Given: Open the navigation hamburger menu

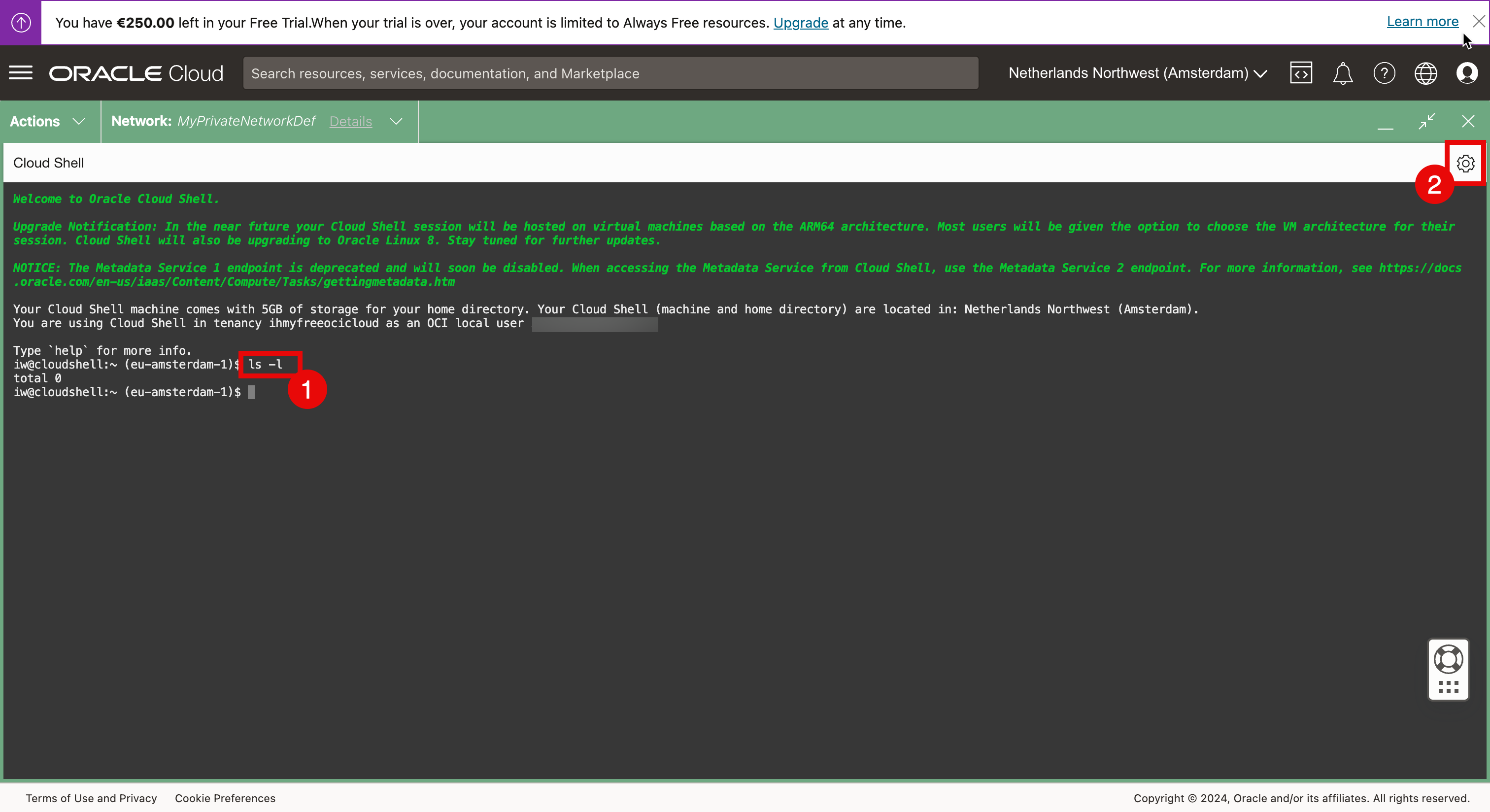Looking at the screenshot, I should (21, 73).
